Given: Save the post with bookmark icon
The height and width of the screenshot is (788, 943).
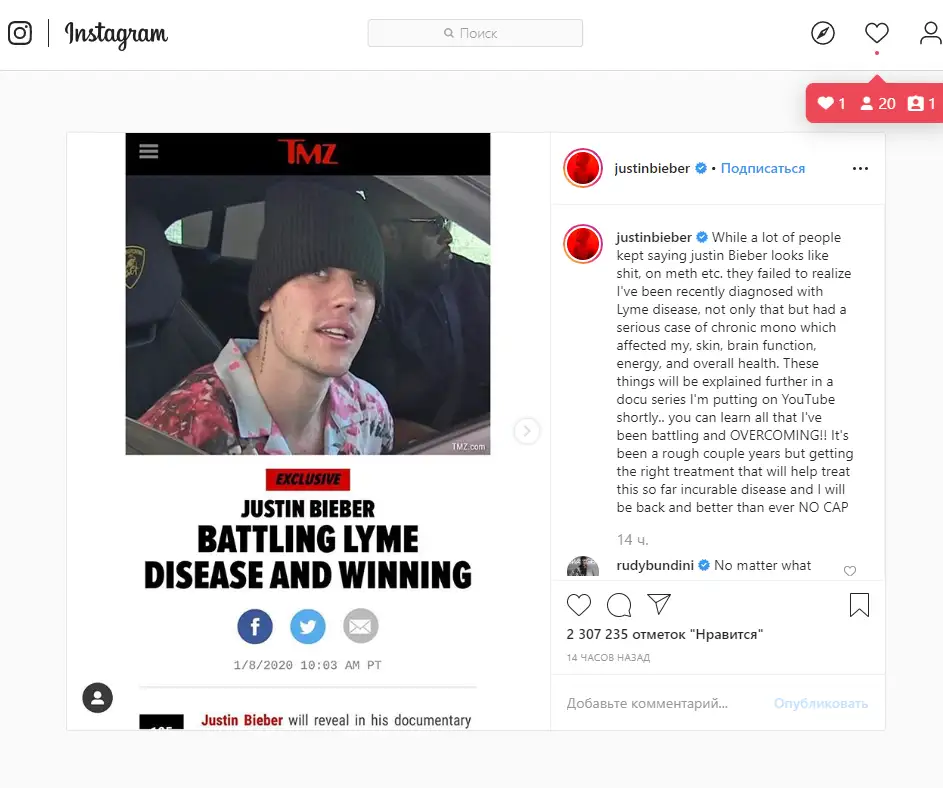Looking at the screenshot, I should click(x=859, y=605).
